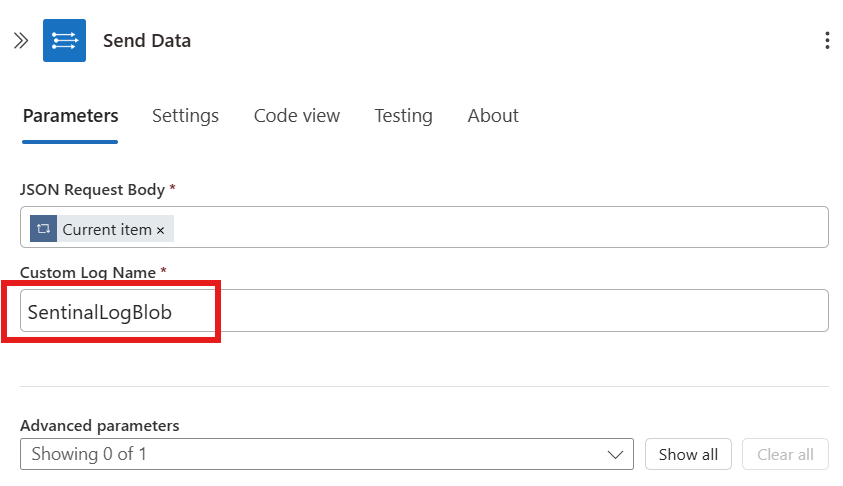
Task: Click the Send Data title text
Action: point(147,41)
